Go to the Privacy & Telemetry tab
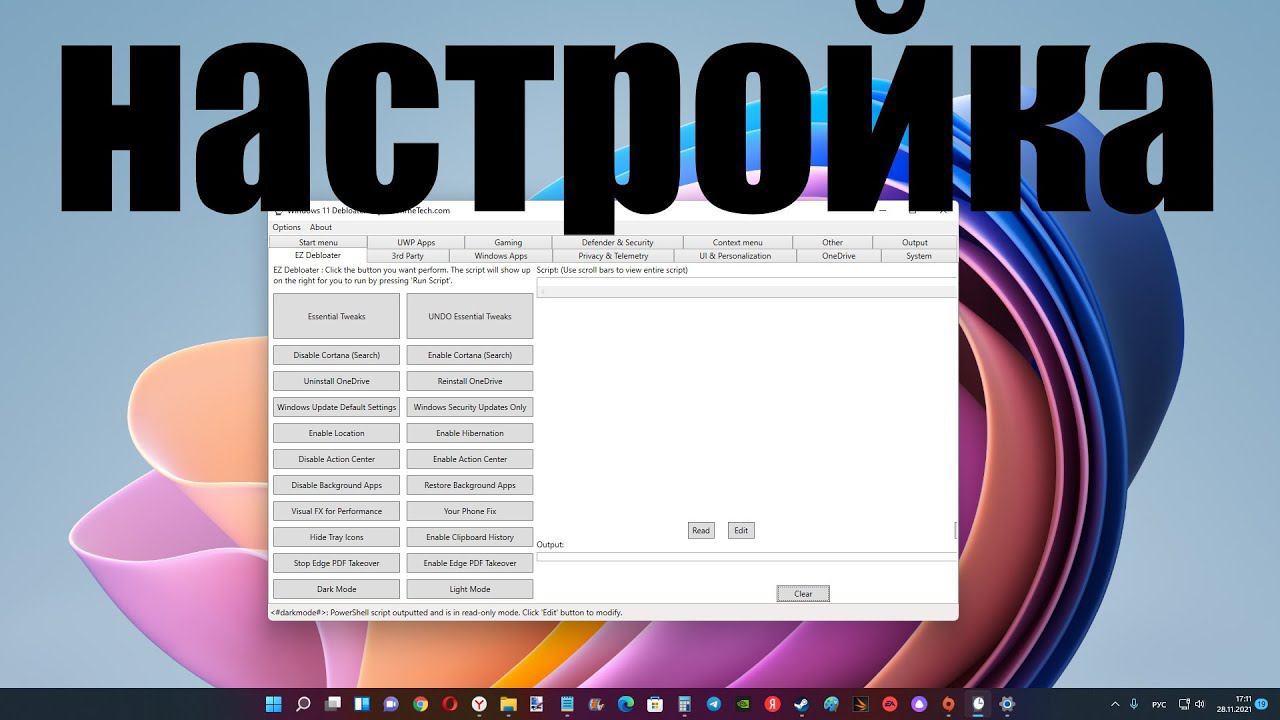Image resolution: width=1280 pixels, height=720 pixels. 613,256
